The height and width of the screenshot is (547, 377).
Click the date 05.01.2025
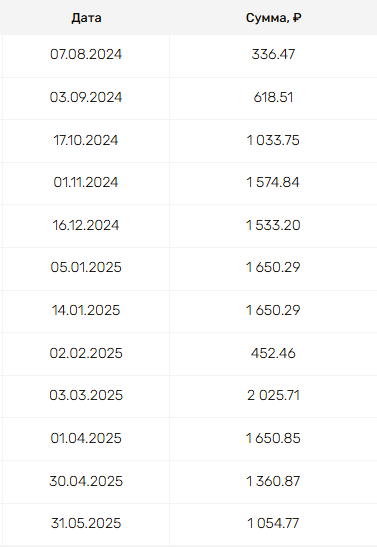tap(86, 268)
